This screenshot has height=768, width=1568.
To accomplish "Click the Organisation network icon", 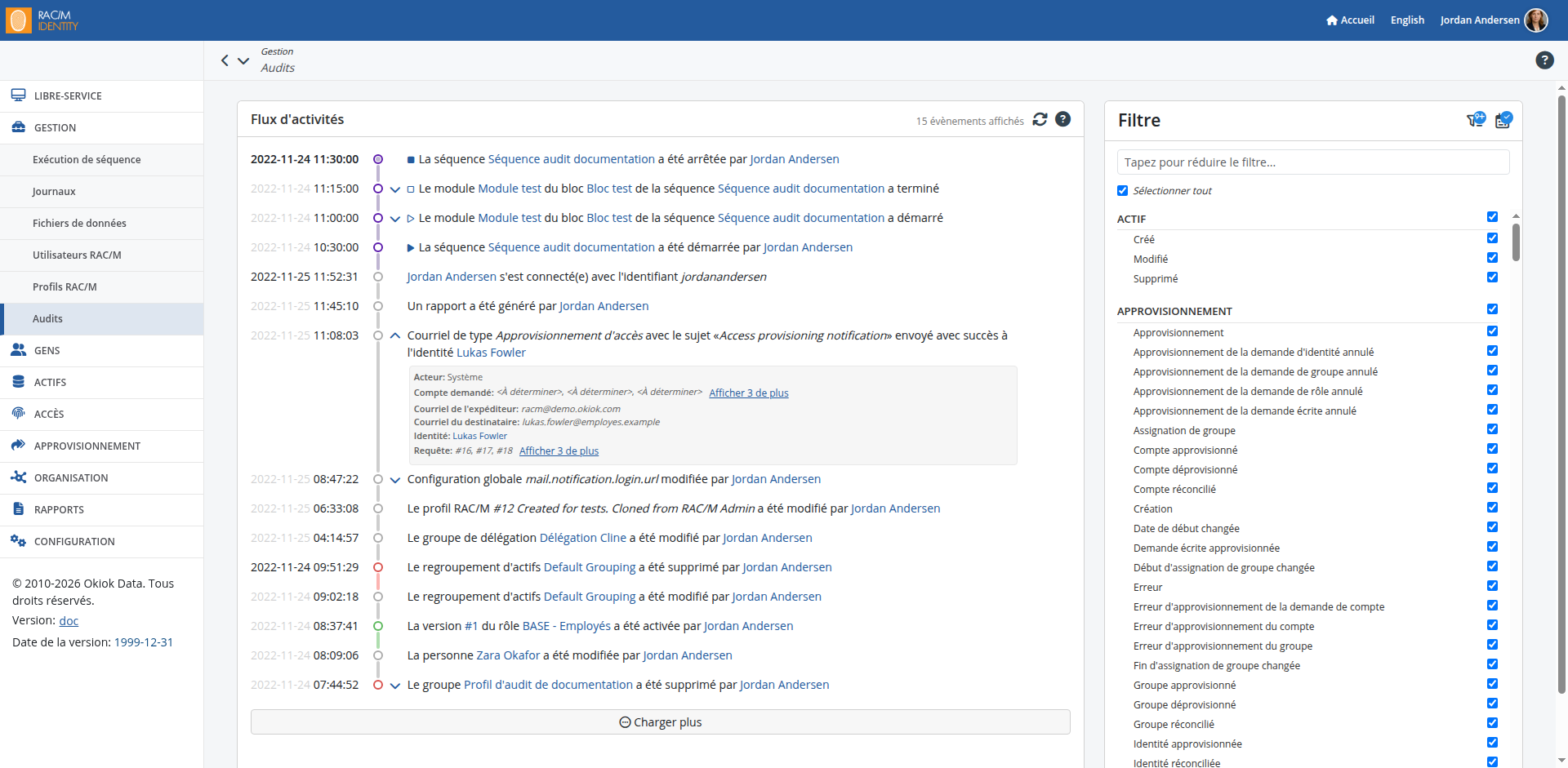I will (18, 477).
